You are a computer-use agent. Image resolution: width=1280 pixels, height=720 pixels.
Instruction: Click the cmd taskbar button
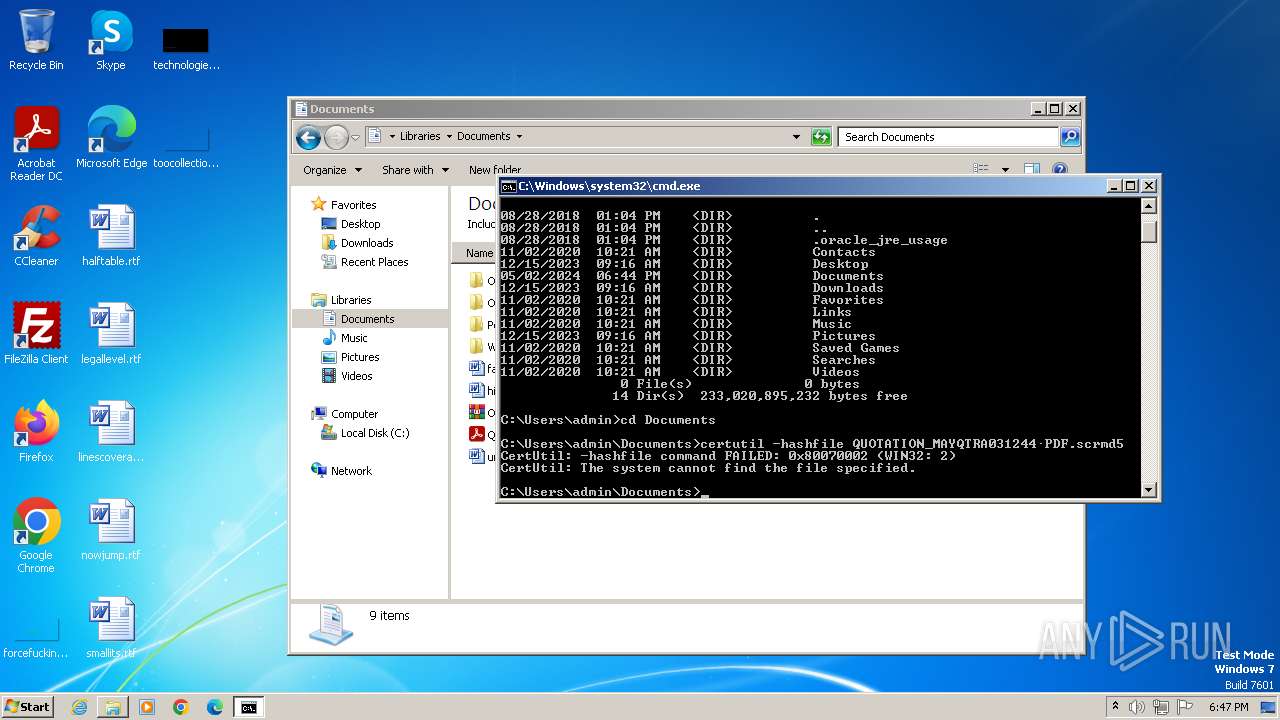pos(248,707)
